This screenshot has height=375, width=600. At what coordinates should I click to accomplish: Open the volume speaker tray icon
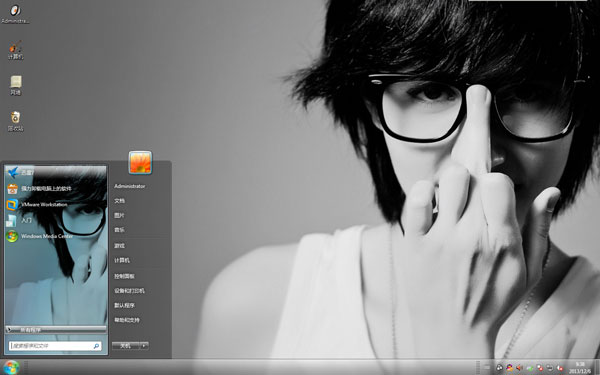coord(519,367)
